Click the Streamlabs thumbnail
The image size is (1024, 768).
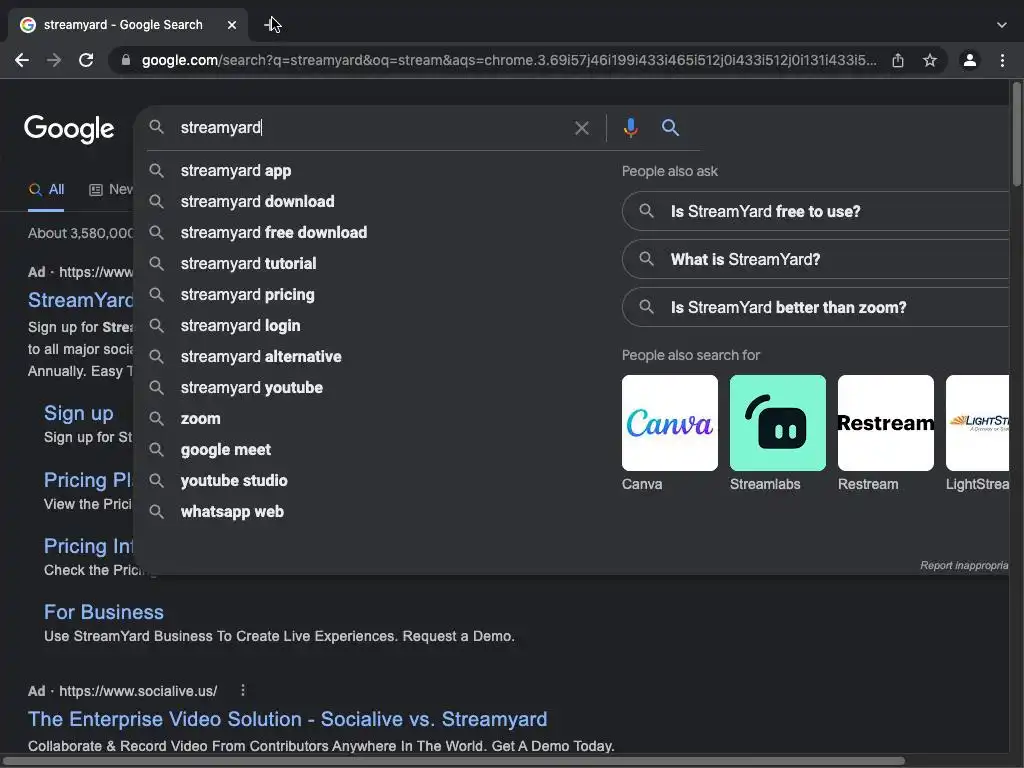(x=778, y=423)
